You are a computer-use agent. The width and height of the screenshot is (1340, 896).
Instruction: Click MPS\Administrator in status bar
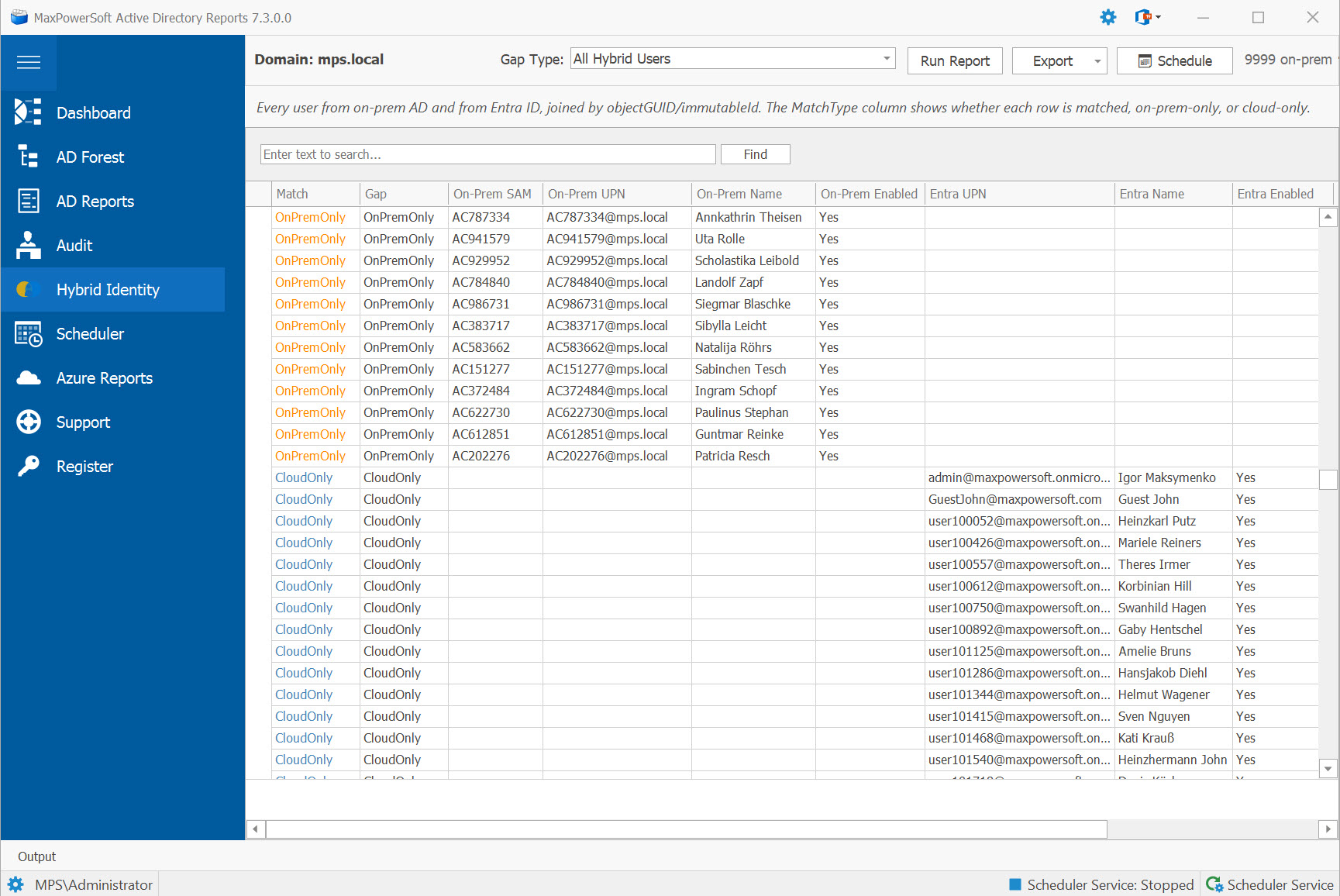[x=94, y=884]
